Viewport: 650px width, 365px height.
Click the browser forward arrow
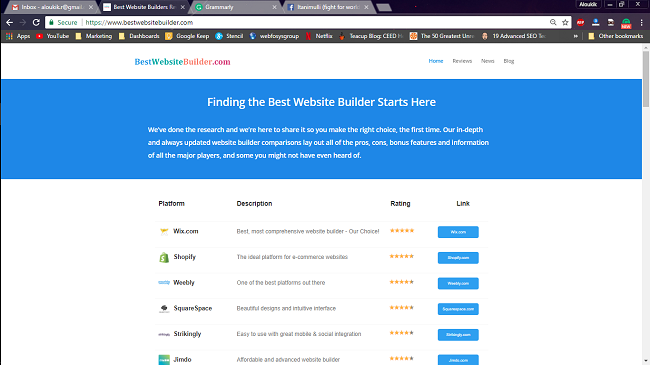click(x=23, y=22)
